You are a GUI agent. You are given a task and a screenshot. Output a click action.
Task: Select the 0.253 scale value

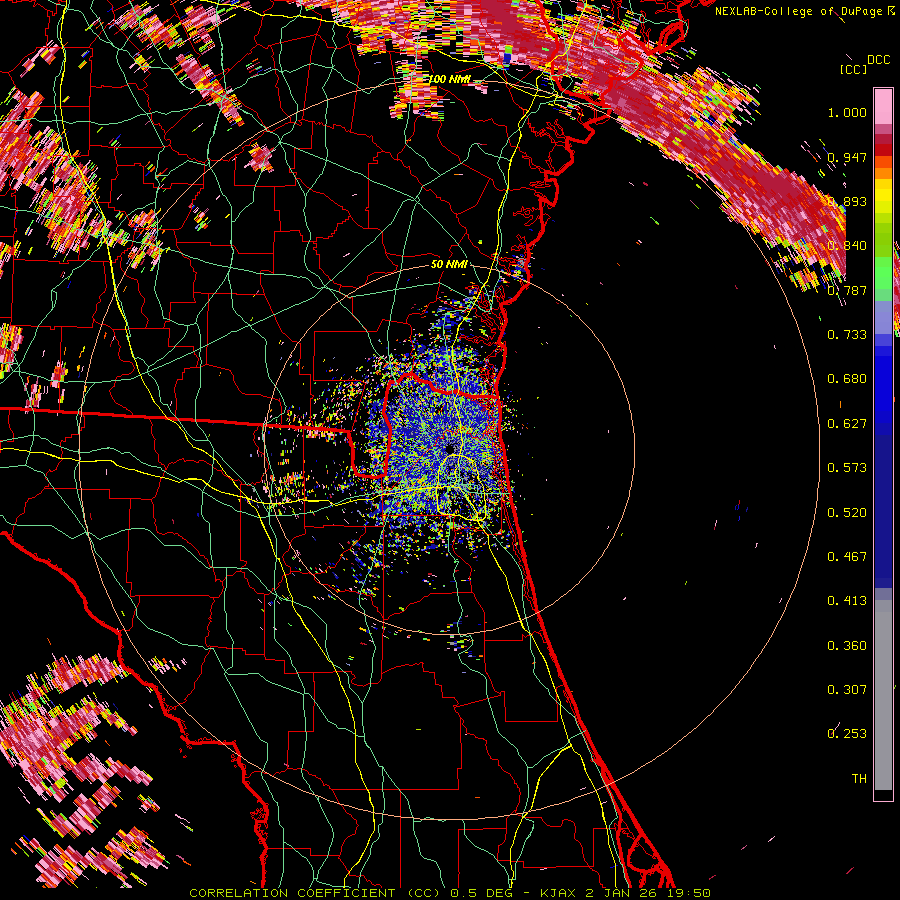[x=847, y=734]
